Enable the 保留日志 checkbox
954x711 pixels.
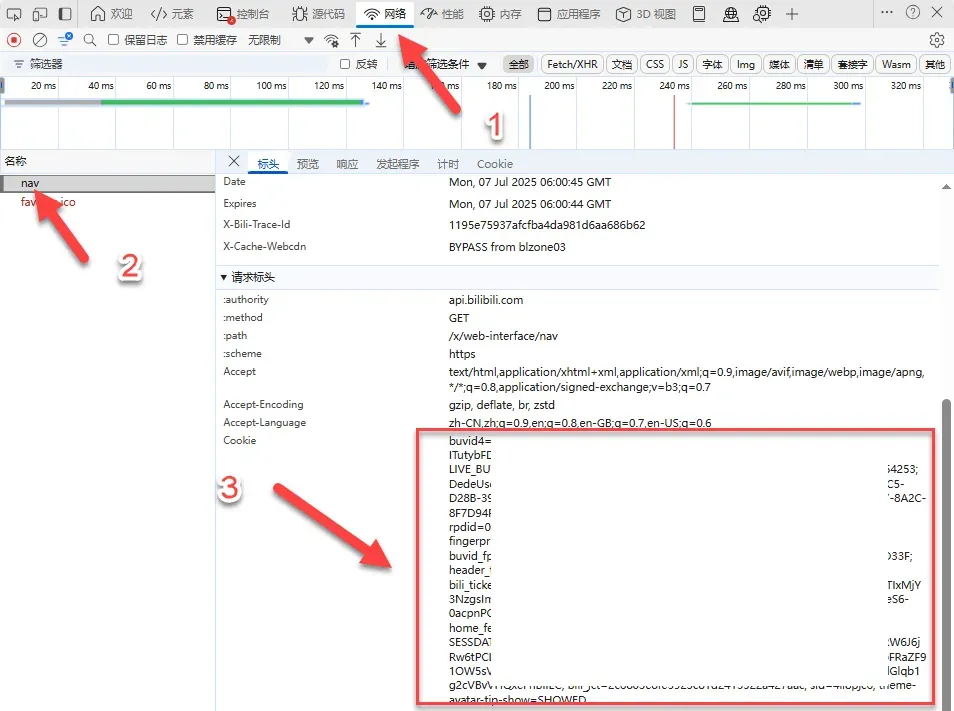114,40
